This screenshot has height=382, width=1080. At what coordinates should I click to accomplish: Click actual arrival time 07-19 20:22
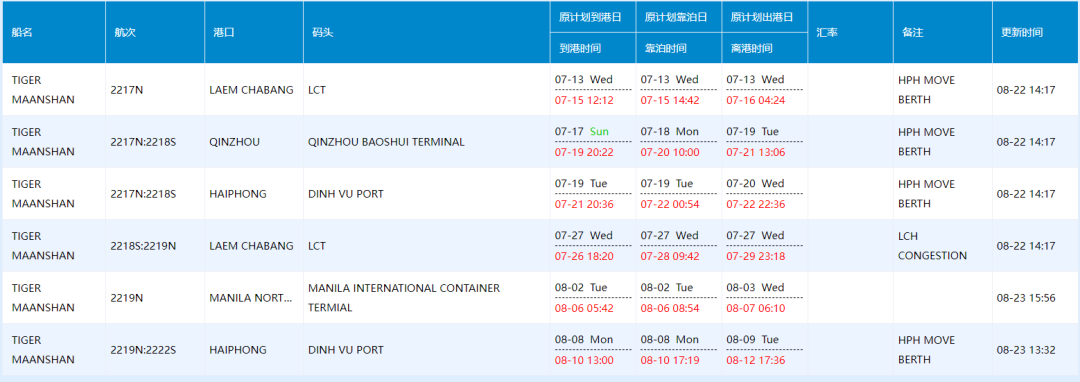click(x=584, y=152)
